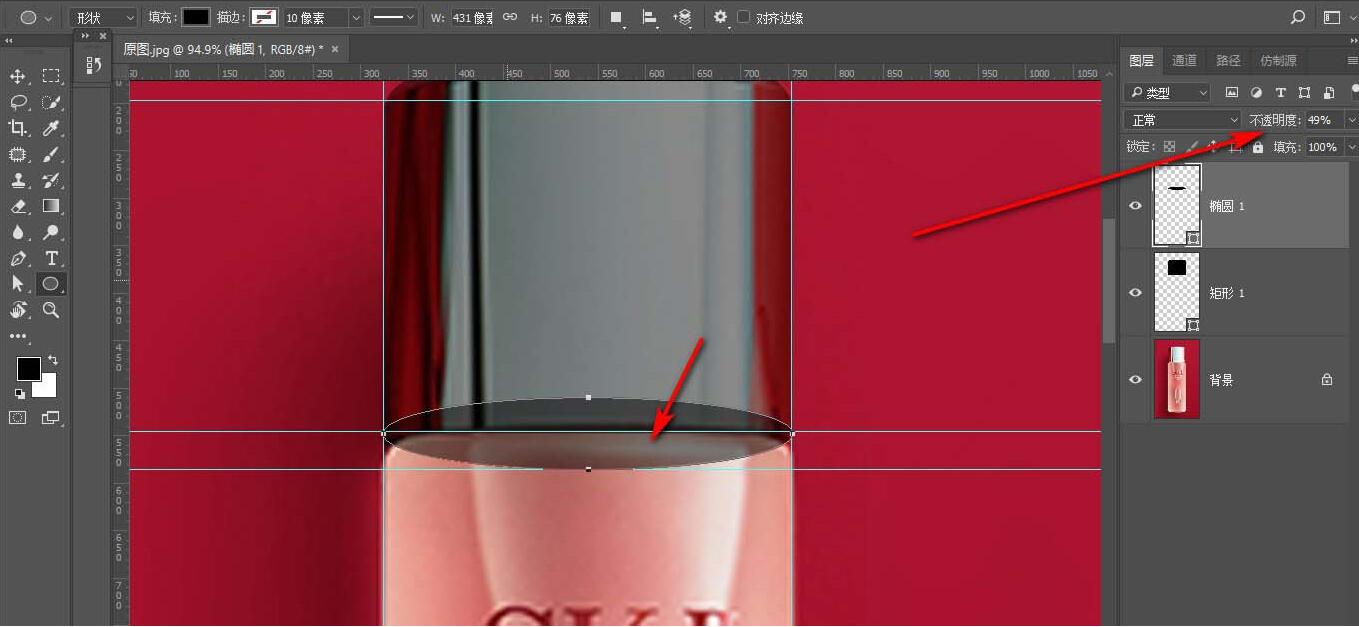1359x627 pixels.
Task: Open the shape settings gear in options bar
Action: 720,17
